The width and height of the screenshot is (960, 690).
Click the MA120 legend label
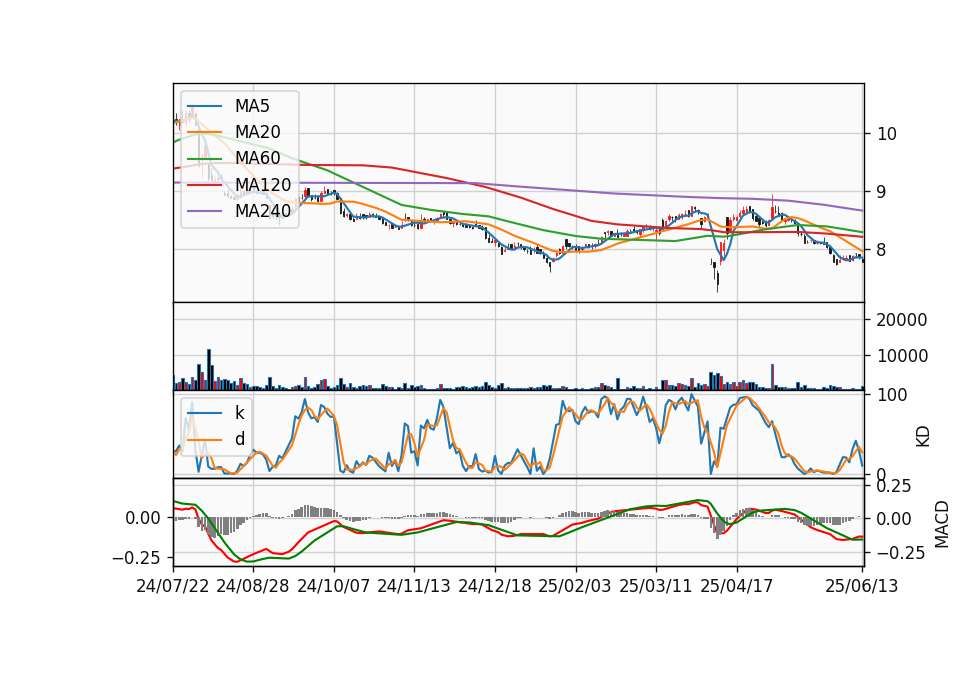[x=263, y=185]
